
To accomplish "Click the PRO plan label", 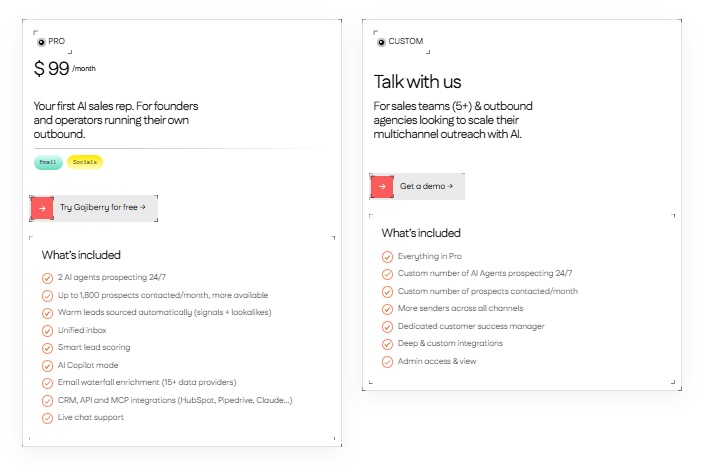I will click(x=57, y=41).
